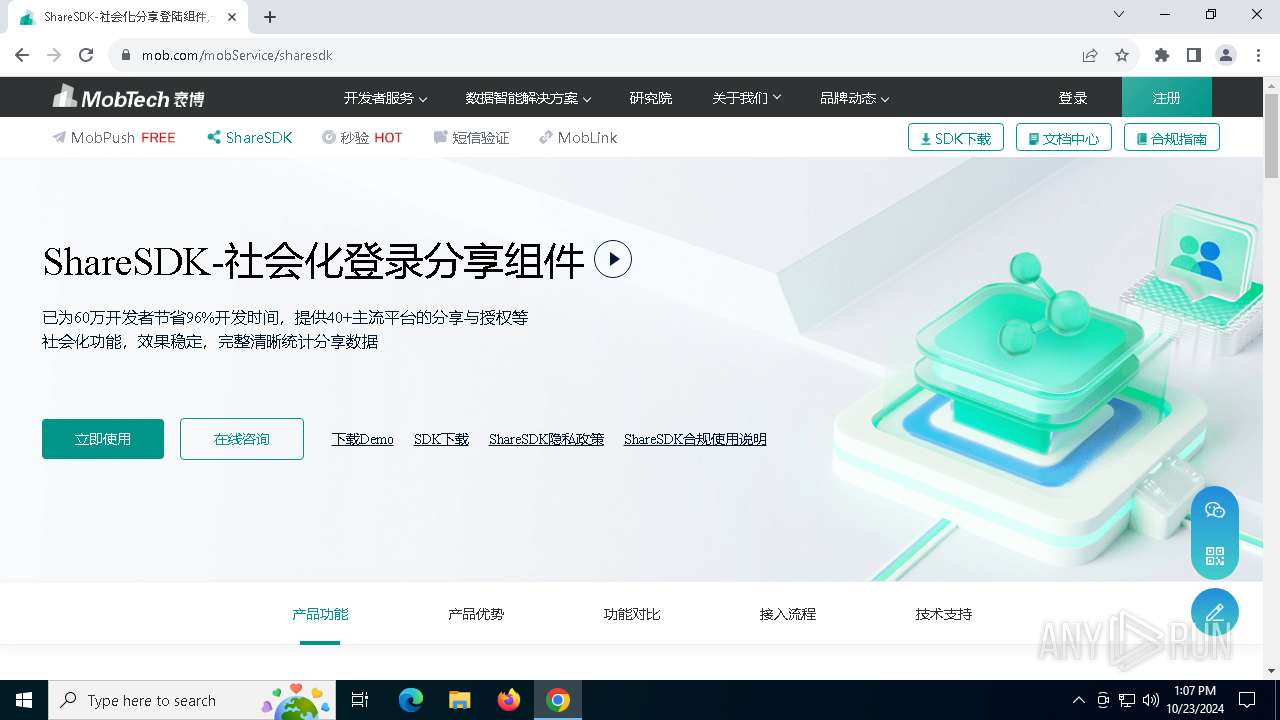
Task: Open the WeChat floating contact icon
Action: tap(1215, 510)
